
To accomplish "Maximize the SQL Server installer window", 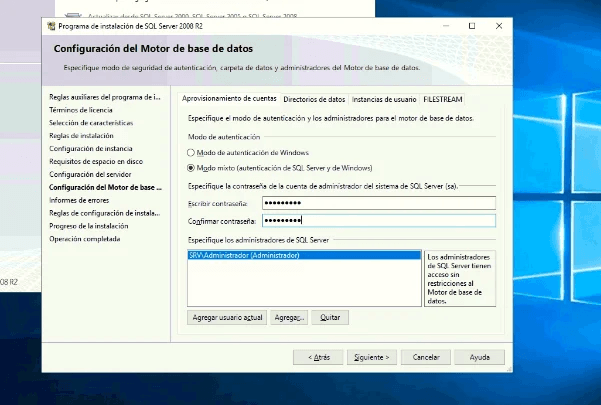I will point(472,26).
